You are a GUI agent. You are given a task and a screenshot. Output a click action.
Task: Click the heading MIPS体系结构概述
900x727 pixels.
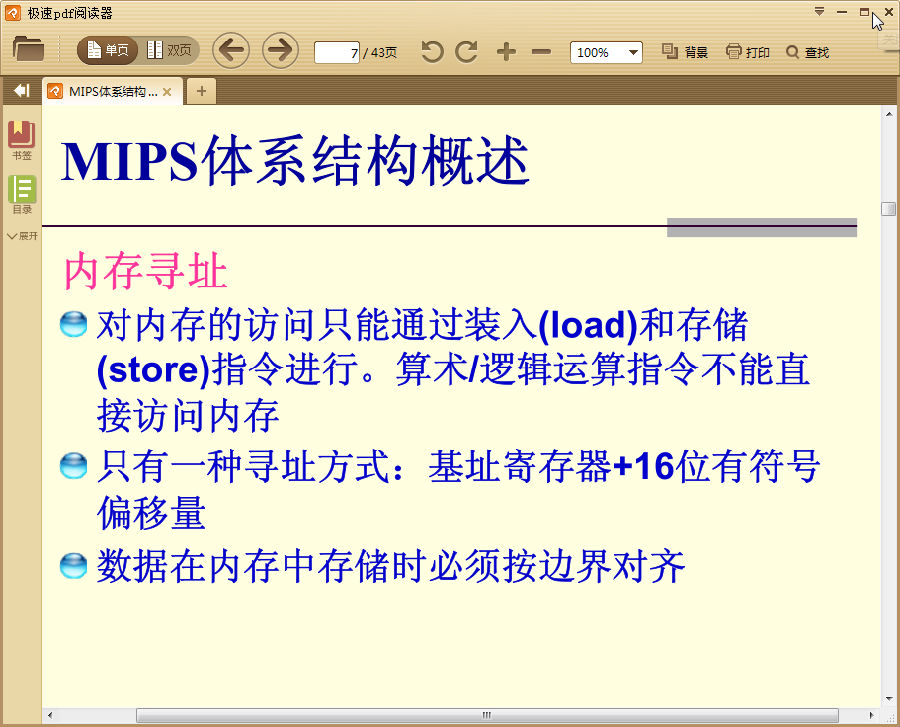click(x=294, y=161)
